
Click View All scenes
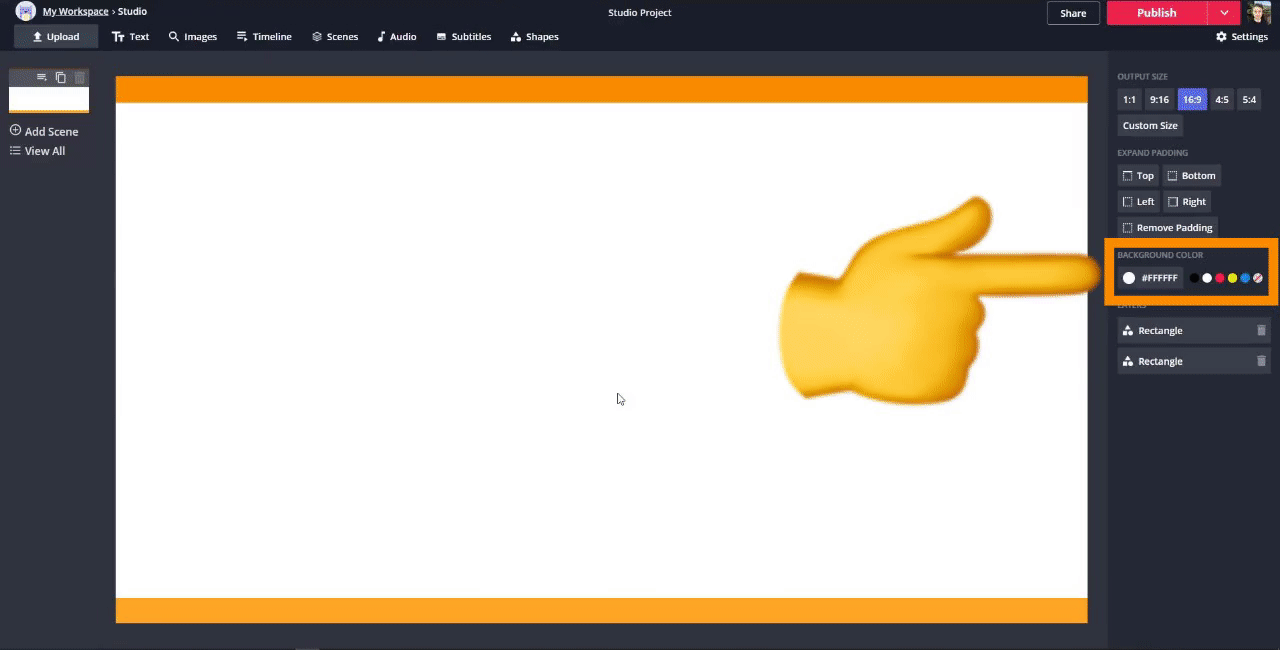tap(38, 151)
